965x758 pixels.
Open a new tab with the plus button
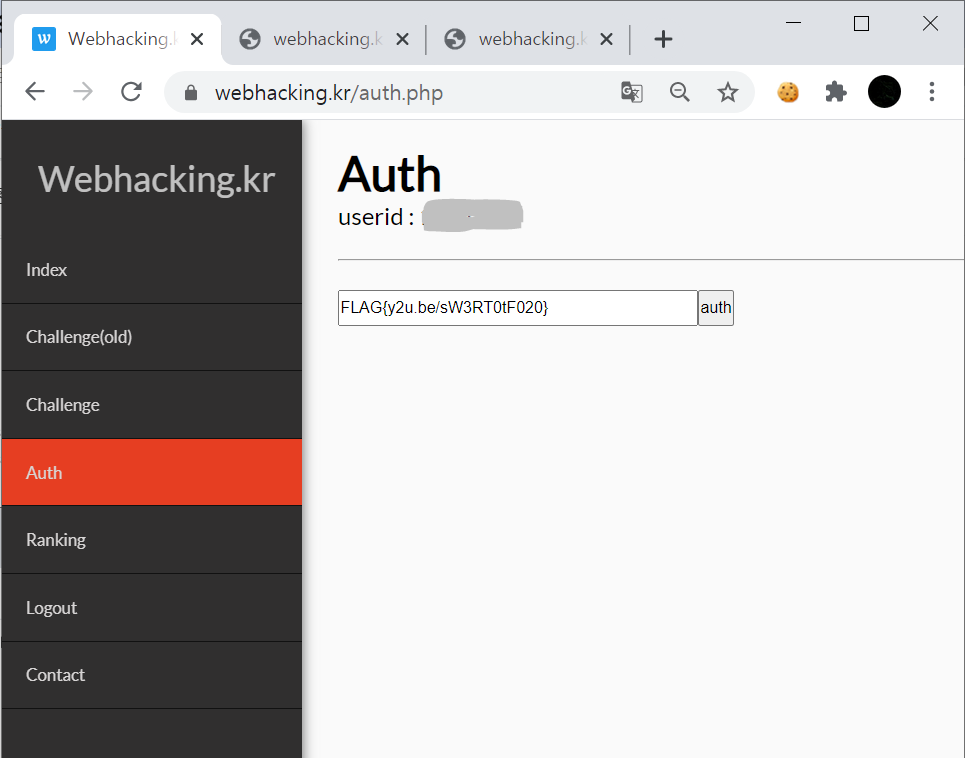pos(663,39)
